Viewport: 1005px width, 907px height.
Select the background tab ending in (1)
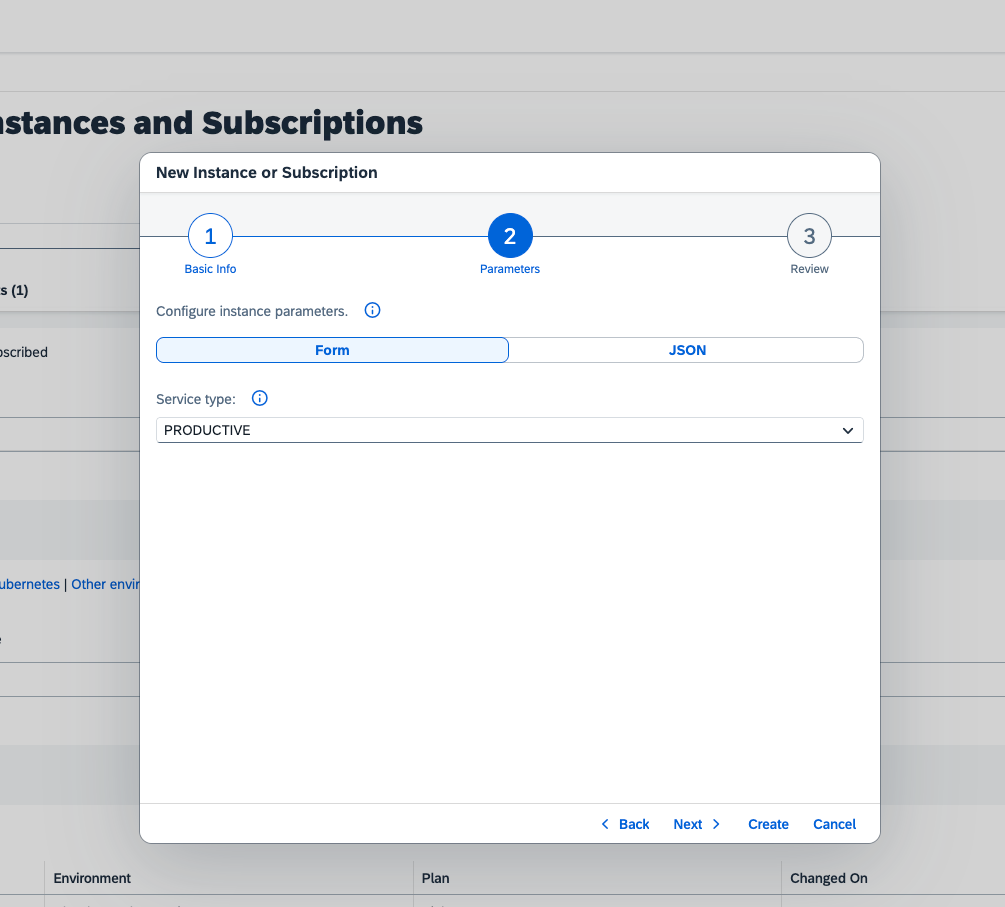tap(14, 290)
